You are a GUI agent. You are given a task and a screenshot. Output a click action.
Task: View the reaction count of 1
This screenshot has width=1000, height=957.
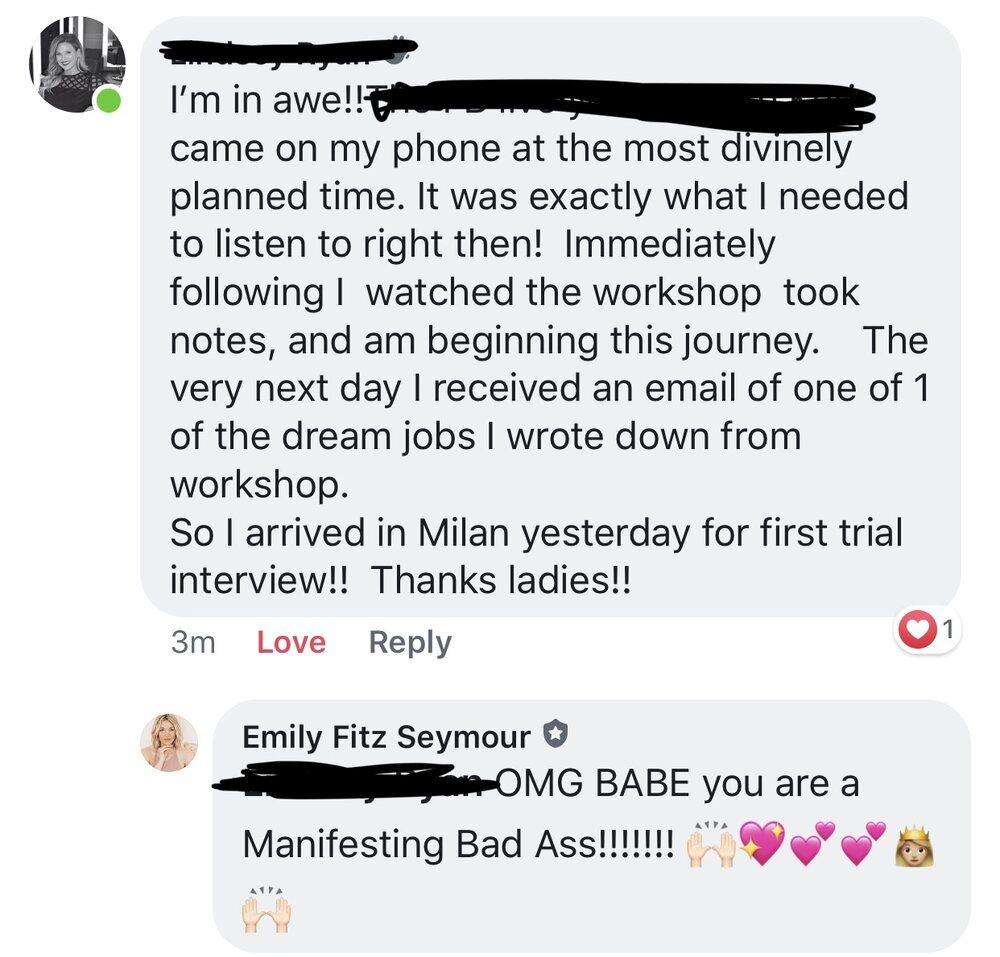(947, 630)
